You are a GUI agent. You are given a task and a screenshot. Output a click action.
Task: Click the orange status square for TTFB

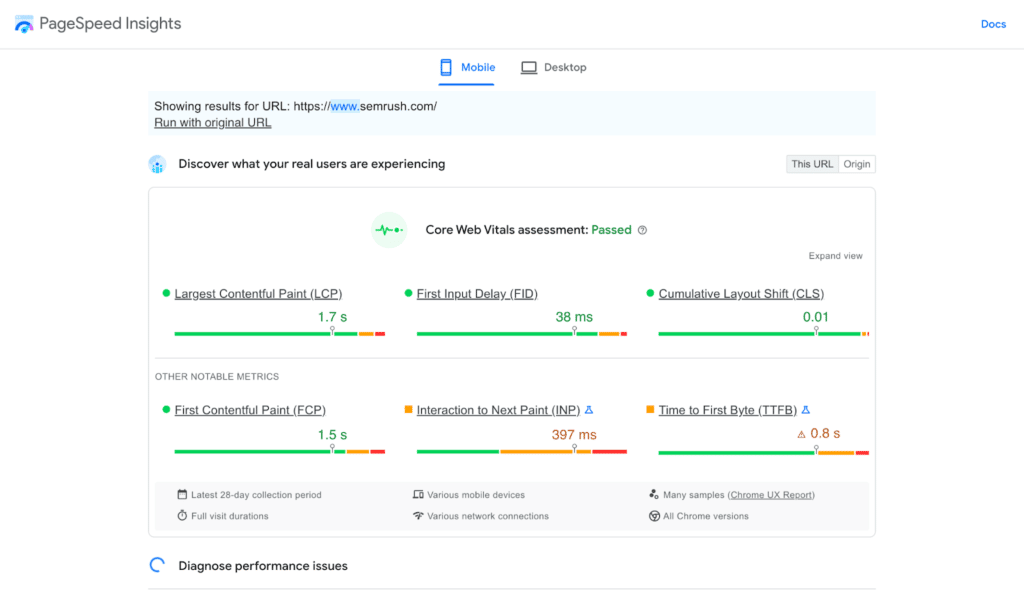click(x=650, y=409)
